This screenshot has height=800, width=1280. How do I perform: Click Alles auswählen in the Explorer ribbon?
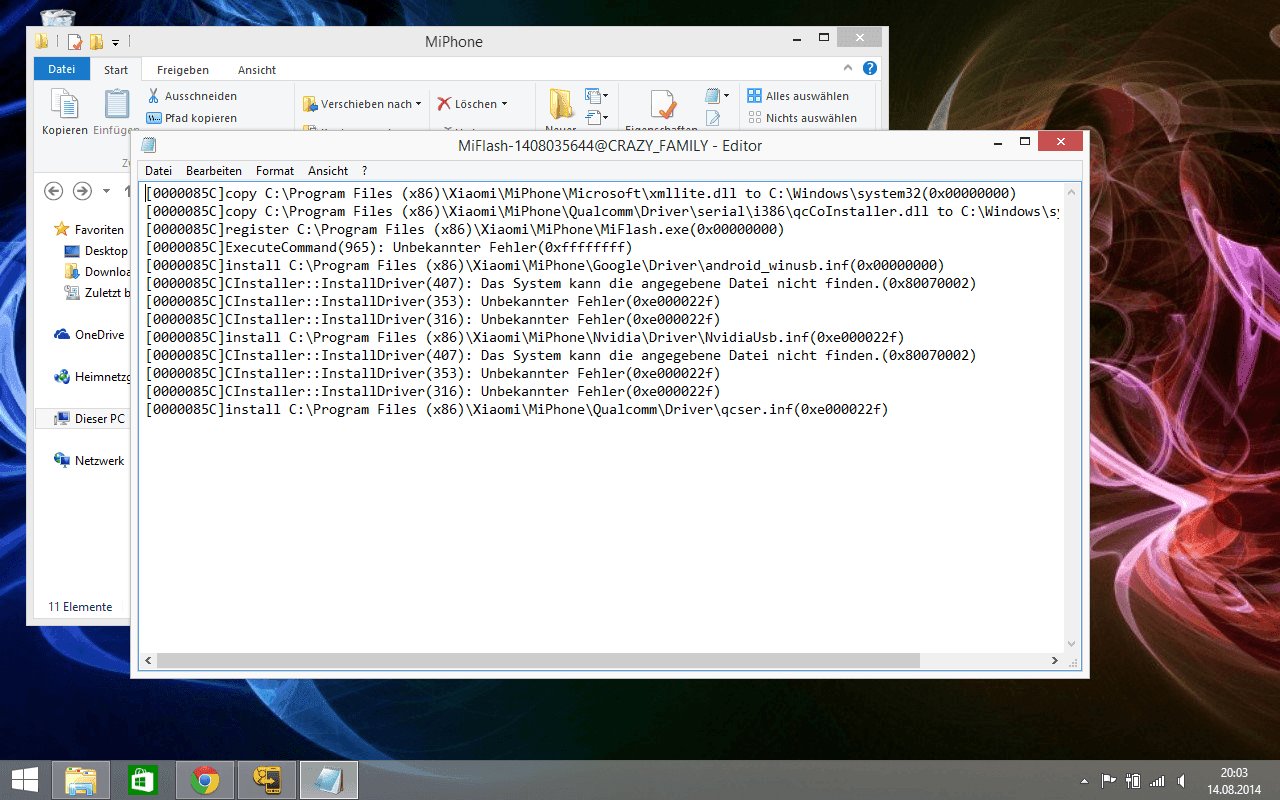point(798,96)
